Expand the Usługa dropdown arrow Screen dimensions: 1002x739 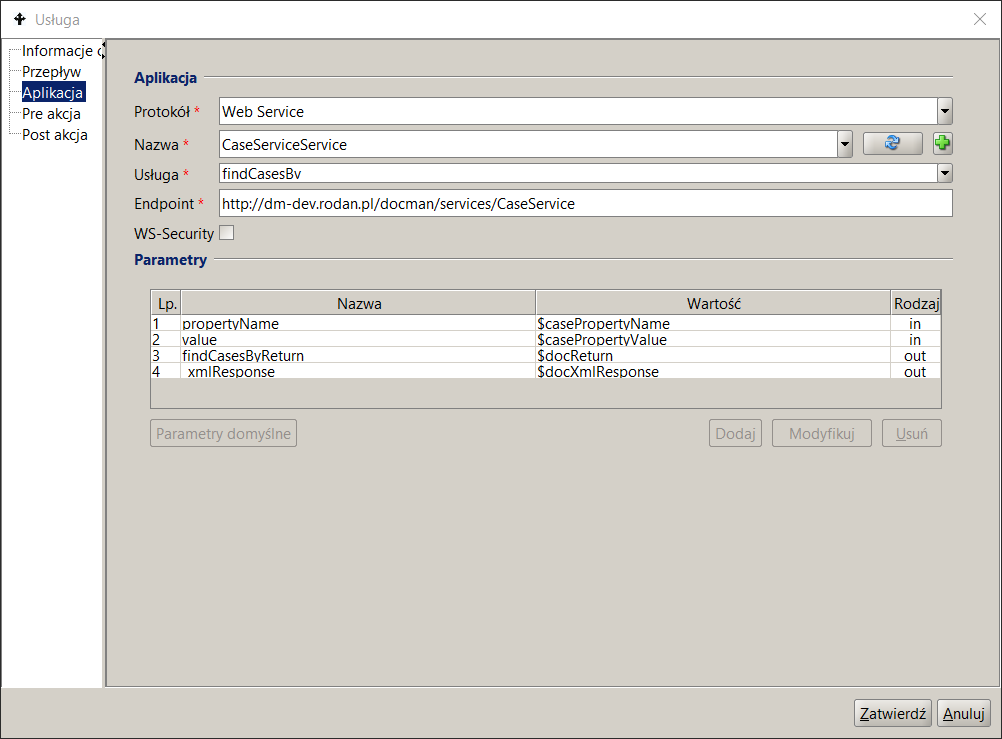pos(944,173)
